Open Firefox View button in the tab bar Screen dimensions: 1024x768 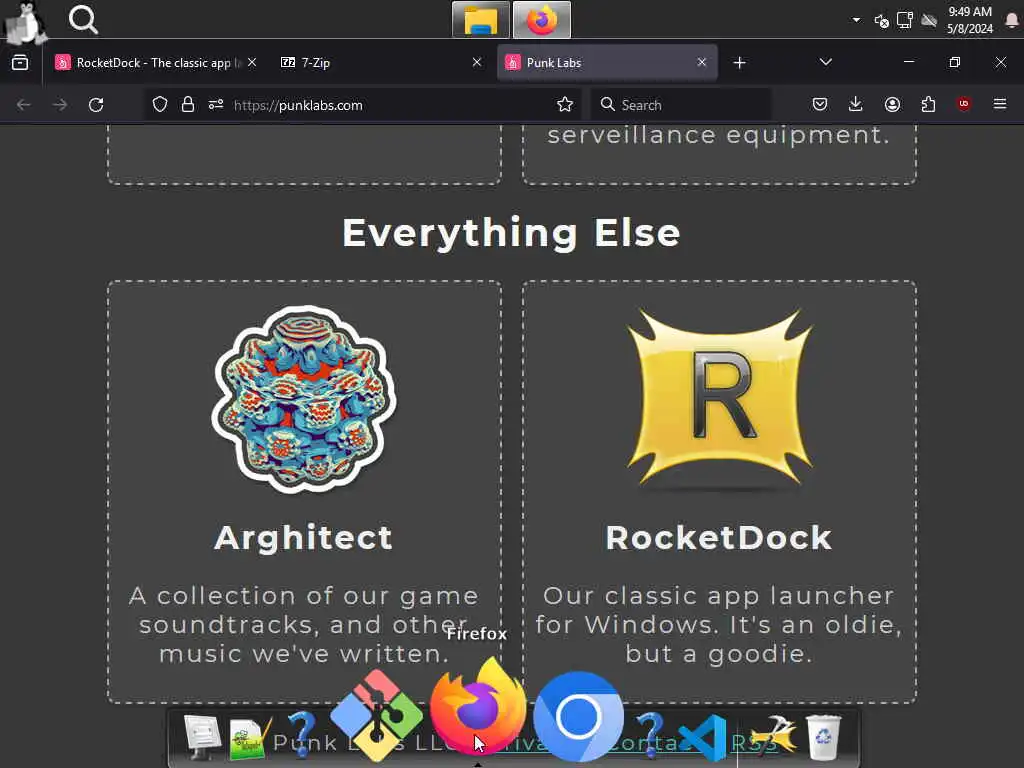[20, 63]
